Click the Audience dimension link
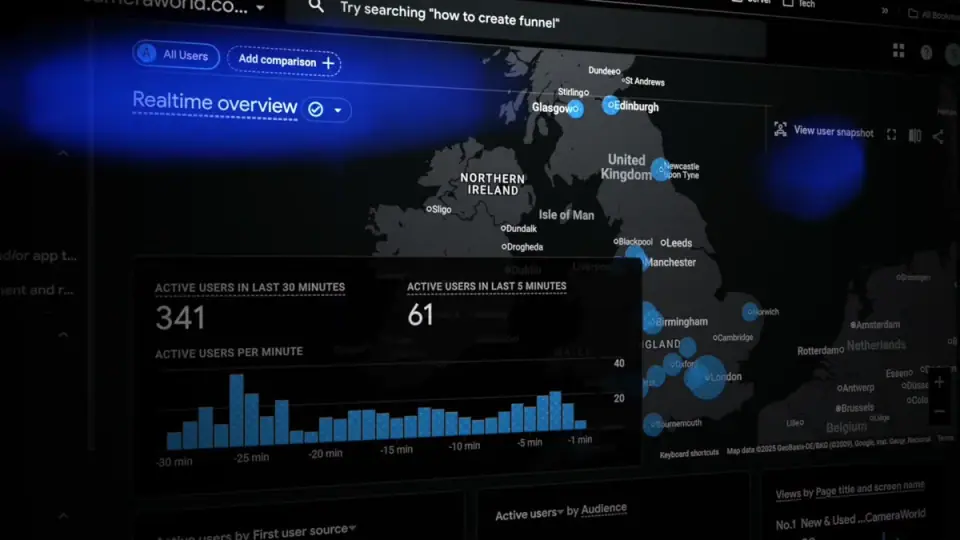This screenshot has width=960, height=540. (x=604, y=509)
